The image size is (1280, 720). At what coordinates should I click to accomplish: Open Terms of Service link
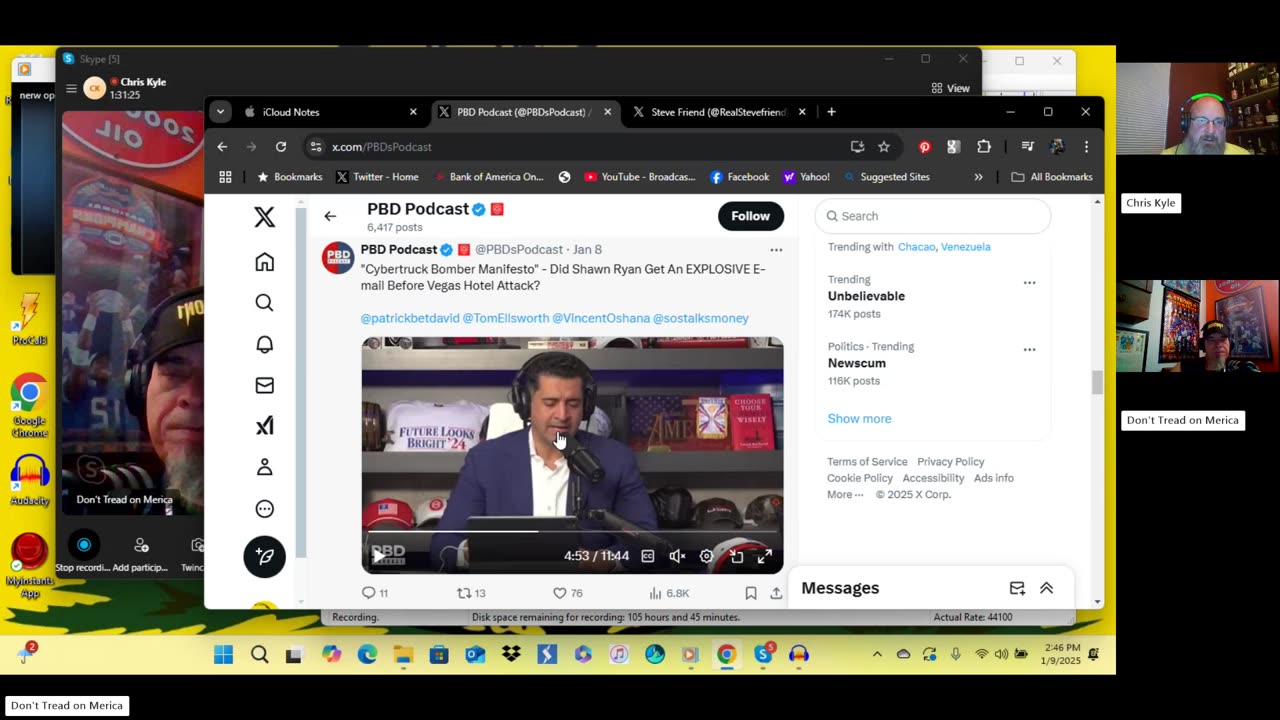coord(867,462)
